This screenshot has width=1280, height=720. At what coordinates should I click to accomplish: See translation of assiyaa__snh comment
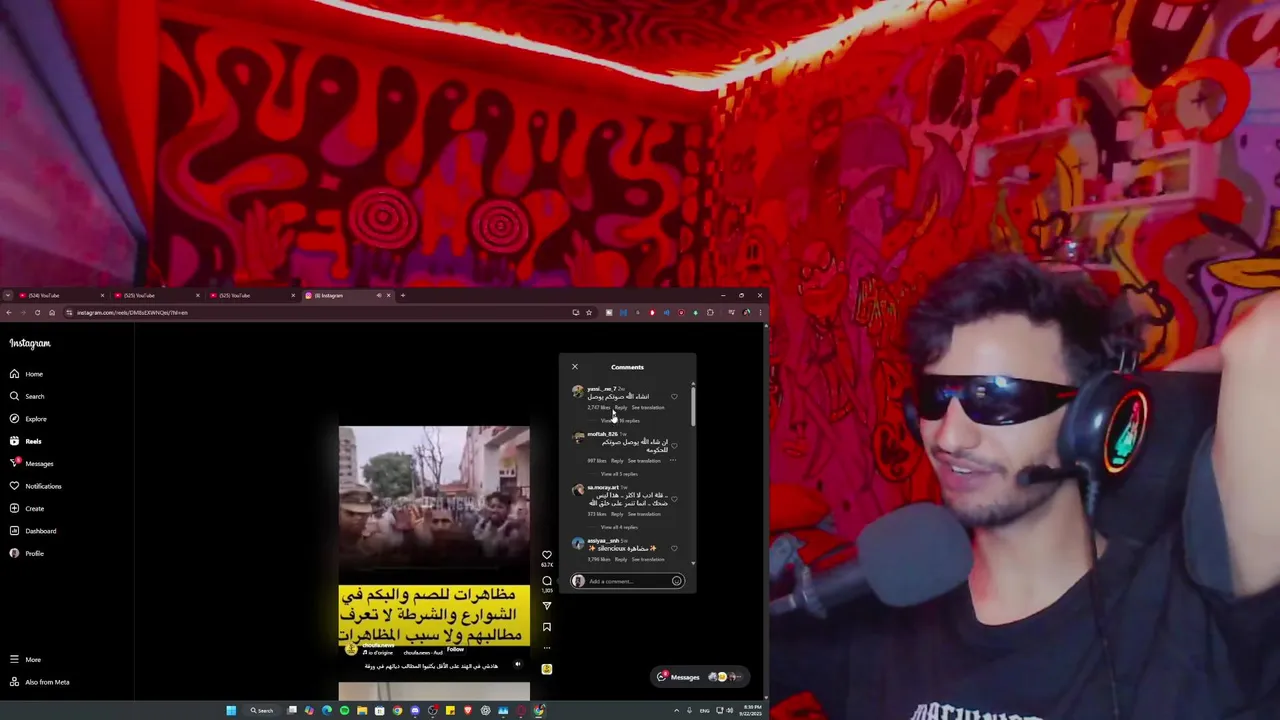(x=648, y=560)
